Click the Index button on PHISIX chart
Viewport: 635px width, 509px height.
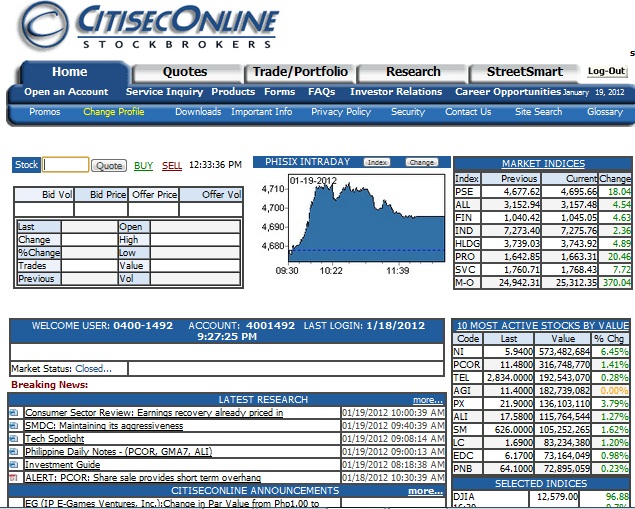click(377, 162)
